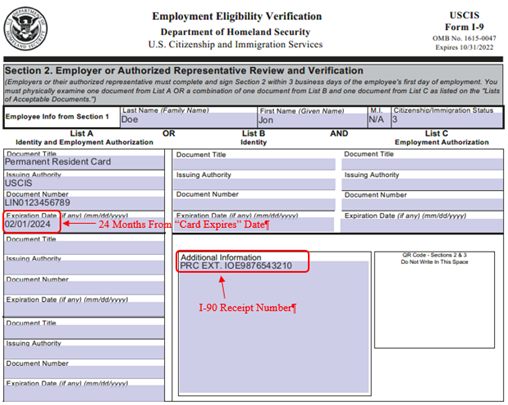Click the "Expires 10/31/2022" text
This screenshot has width=508, height=405.
coord(464,47)
